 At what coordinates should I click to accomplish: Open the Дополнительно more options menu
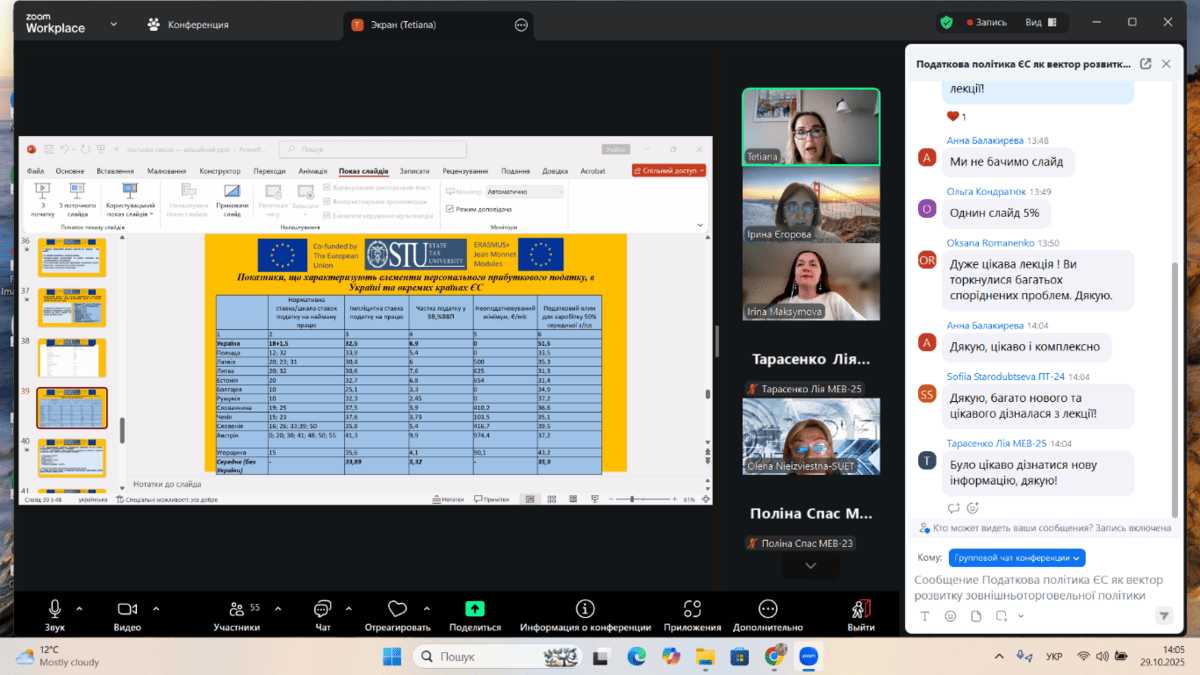[767, 609]
